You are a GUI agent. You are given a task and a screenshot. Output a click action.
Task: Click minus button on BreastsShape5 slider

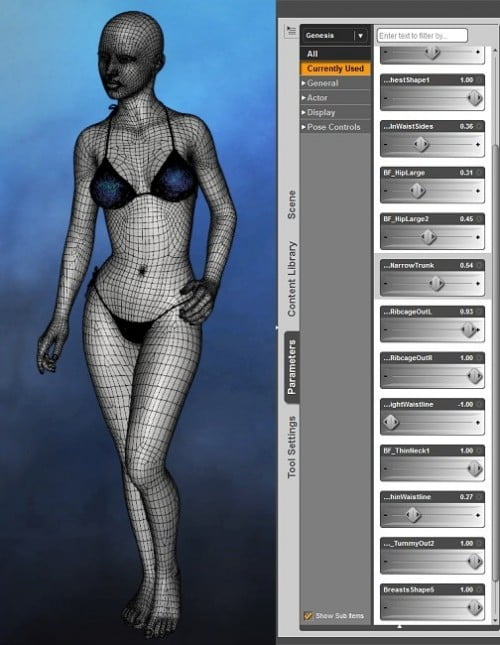click(x=385, y=608)
